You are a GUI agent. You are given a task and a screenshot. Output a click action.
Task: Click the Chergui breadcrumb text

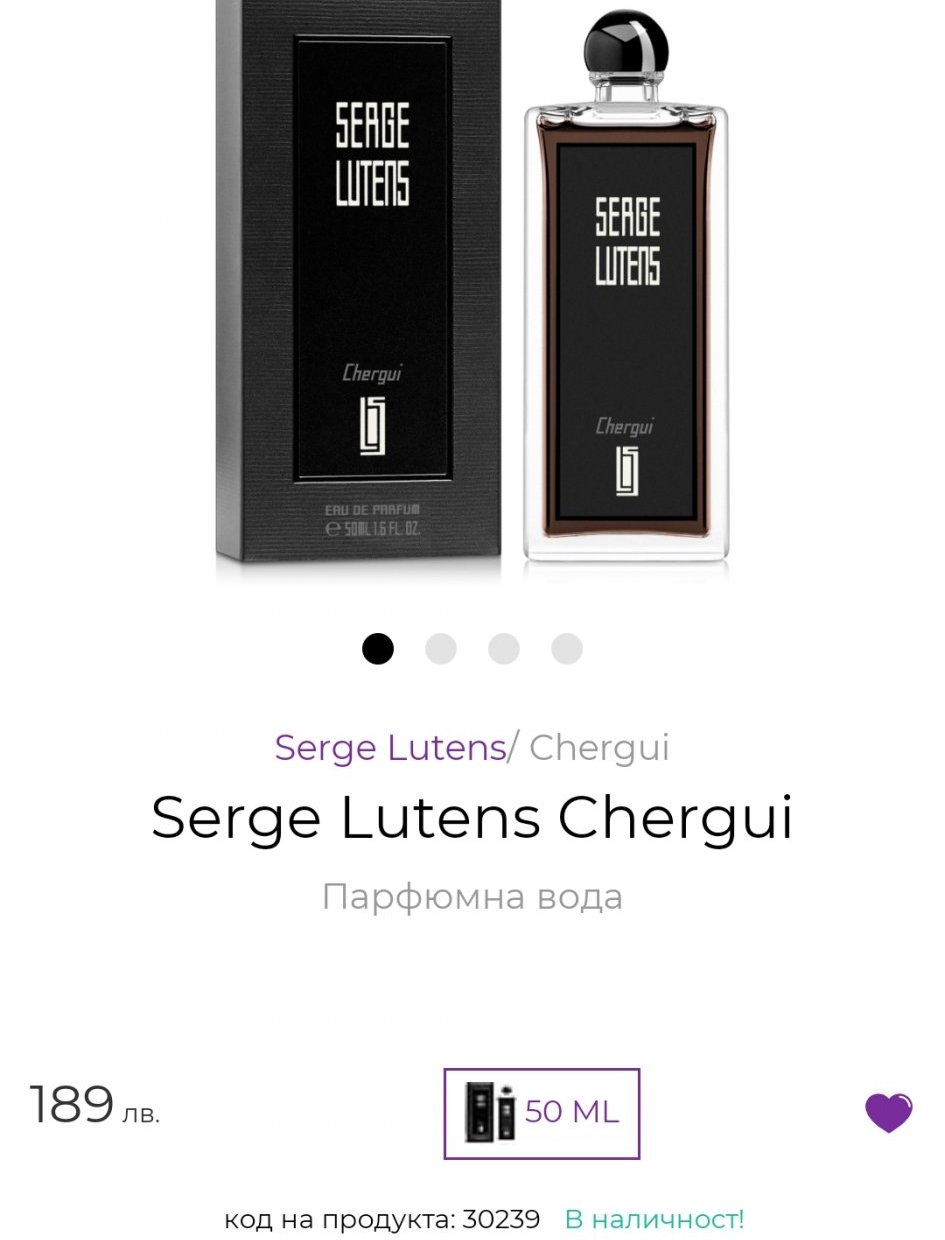(599, 748)
